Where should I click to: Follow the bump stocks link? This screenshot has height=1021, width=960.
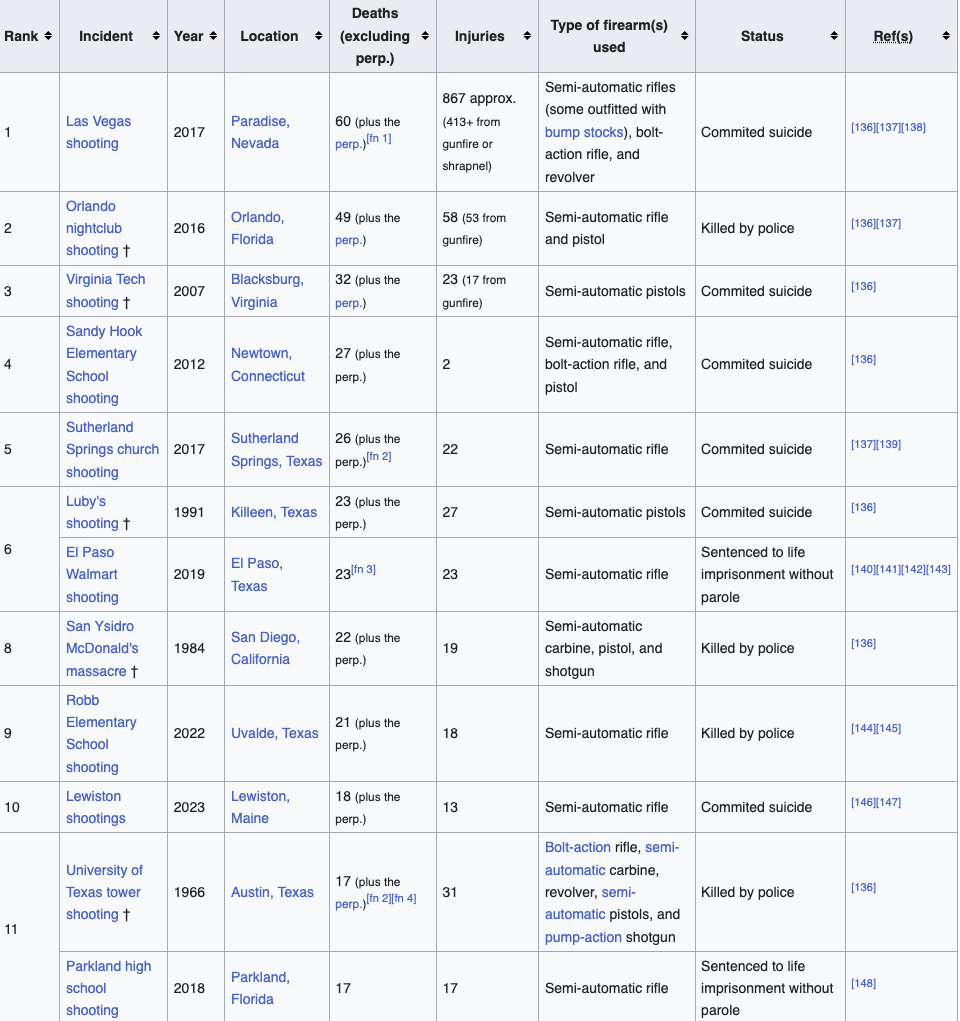[584, 132]
